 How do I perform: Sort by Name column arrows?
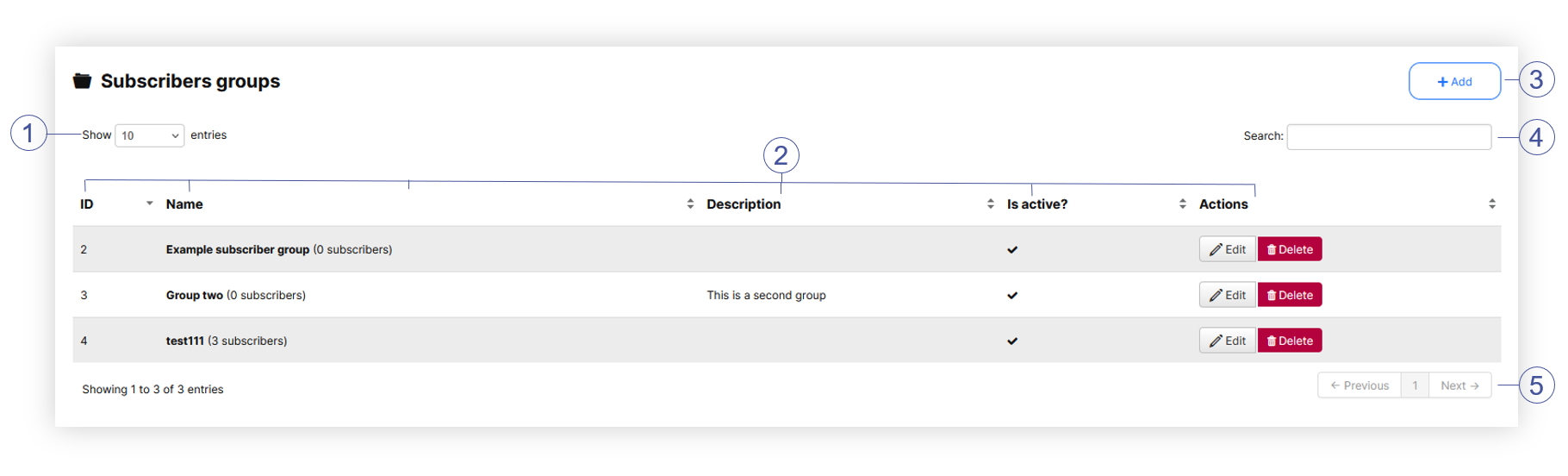tap(690, 204)
